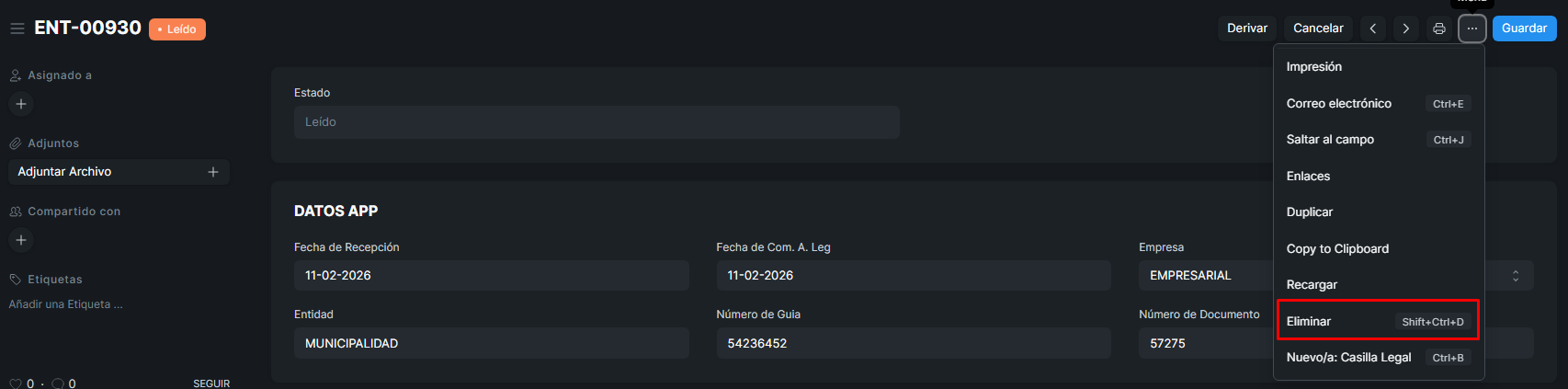Select Correo electrónico menu option
The width and height of the screenshot is (1568, 389).
click(1339, 104)
